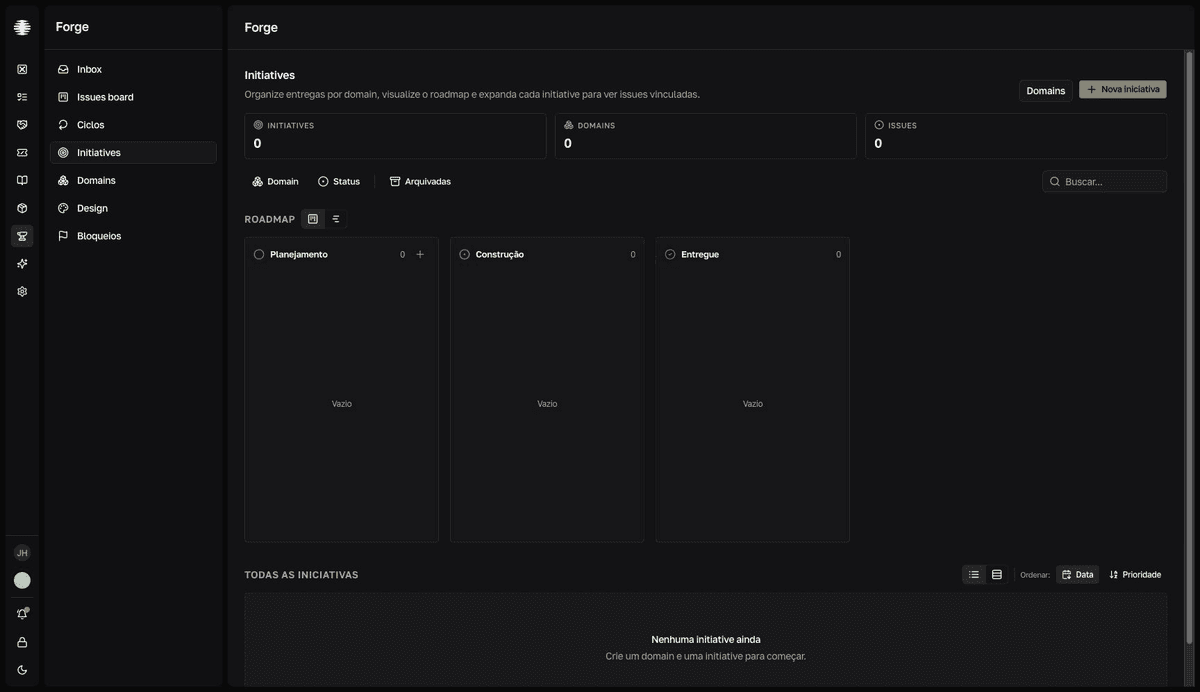Click the padlock lock icon

(22, 642)
